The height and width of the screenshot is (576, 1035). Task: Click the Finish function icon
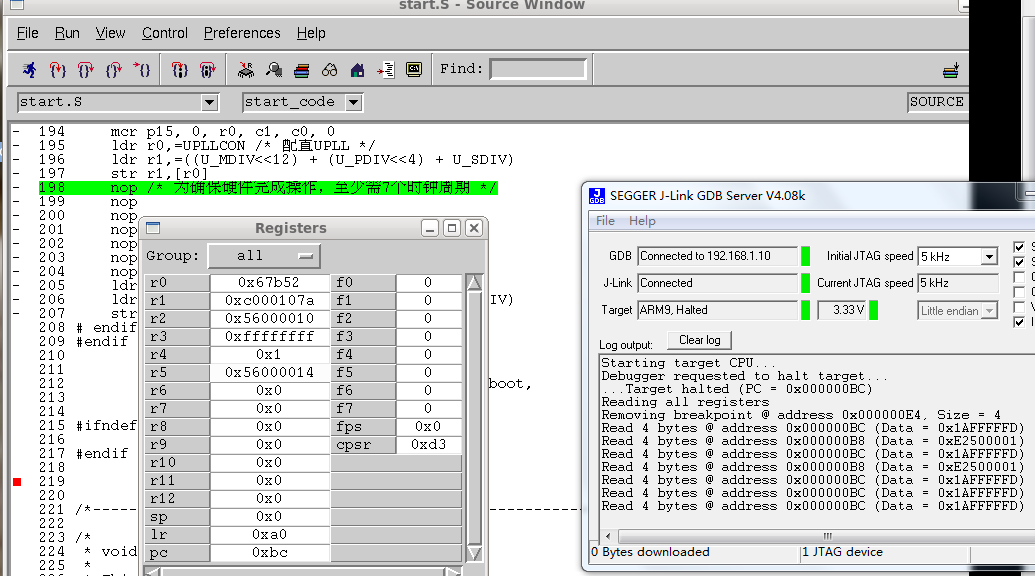tap(114, 69)
